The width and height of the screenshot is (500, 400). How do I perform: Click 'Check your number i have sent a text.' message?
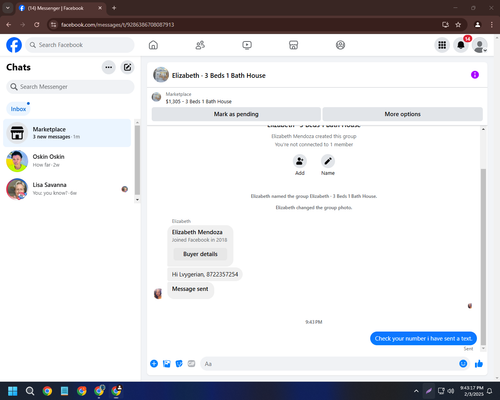point(423,339)
